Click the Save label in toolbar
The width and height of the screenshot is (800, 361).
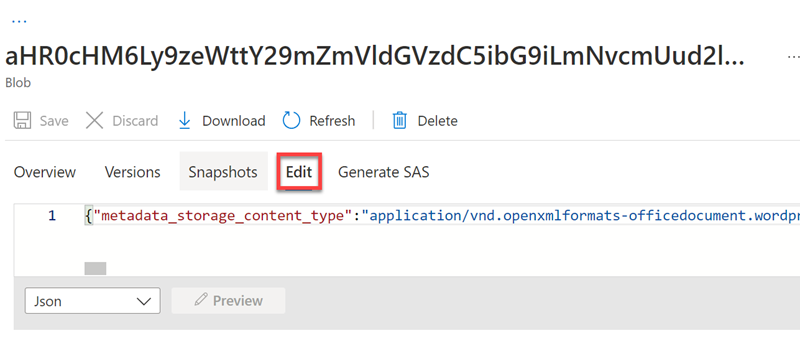54,121
